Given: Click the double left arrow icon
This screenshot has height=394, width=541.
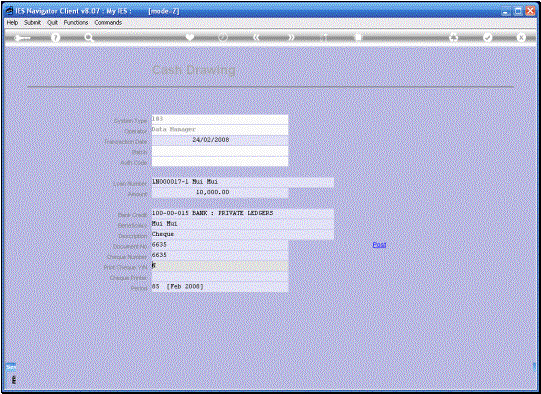Looking at the screenshot, I should 256,37.
